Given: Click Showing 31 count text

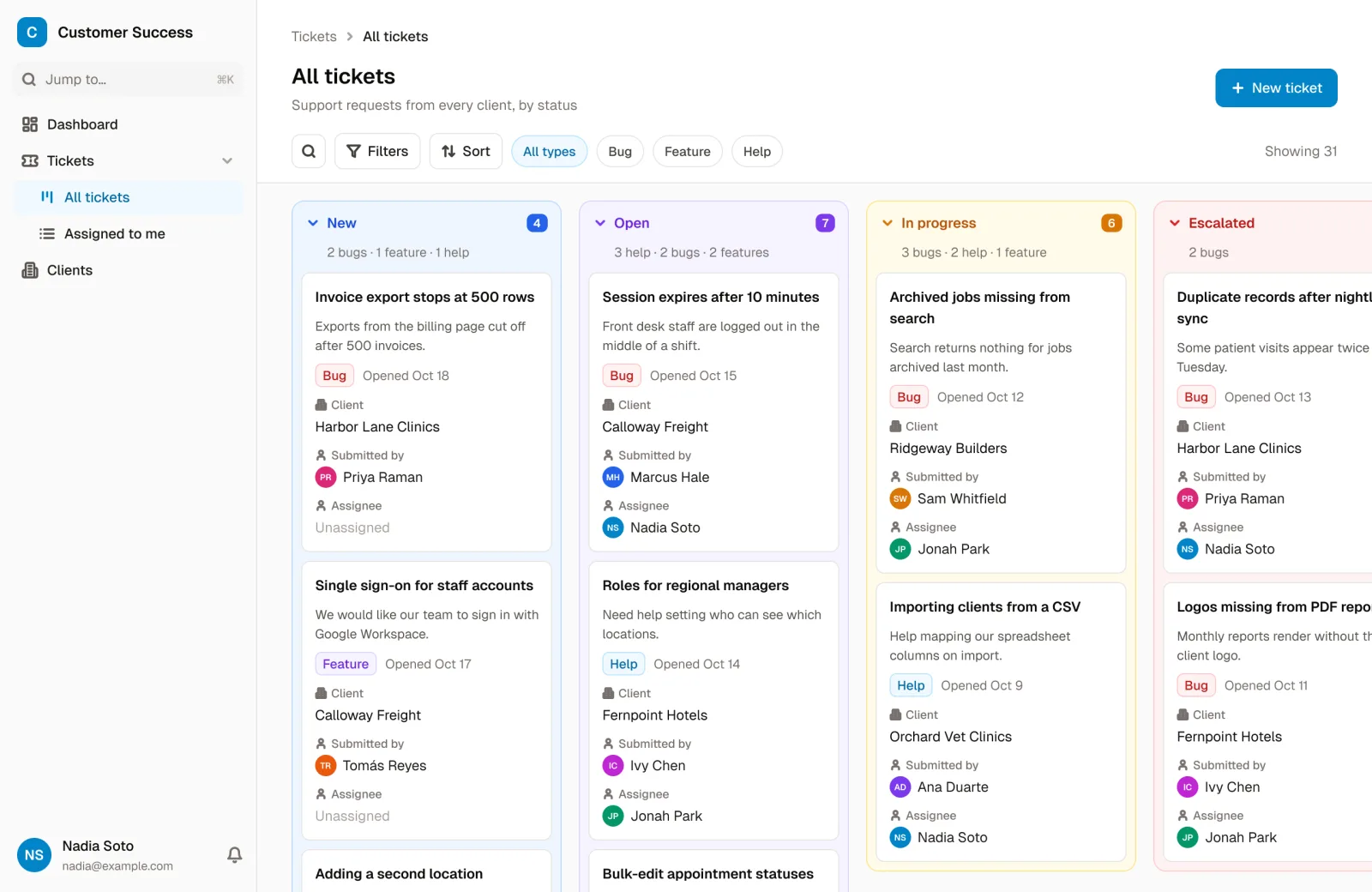Looking at the screenshot, I should click(1301, 151).
